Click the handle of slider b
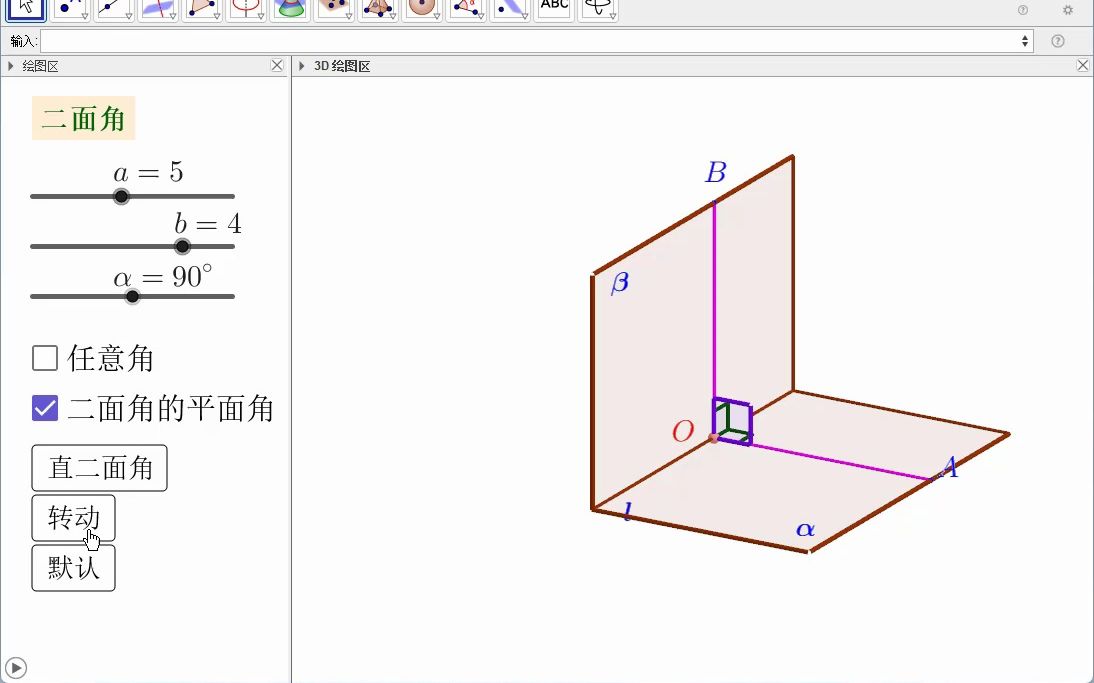The image size is (1094, 683). (182, 246)
